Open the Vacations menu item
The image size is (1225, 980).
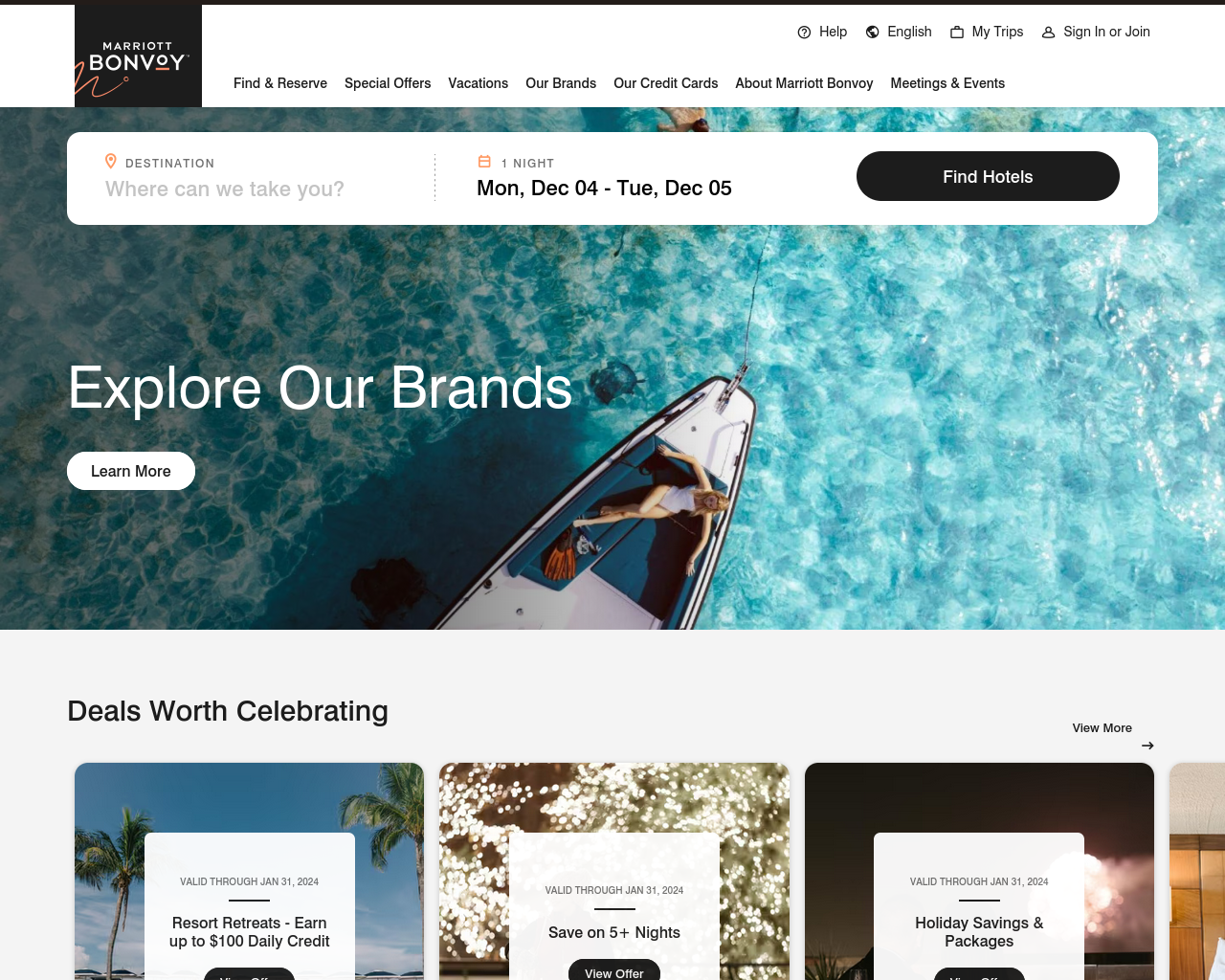pyautogui.click(x=478, y=83)
